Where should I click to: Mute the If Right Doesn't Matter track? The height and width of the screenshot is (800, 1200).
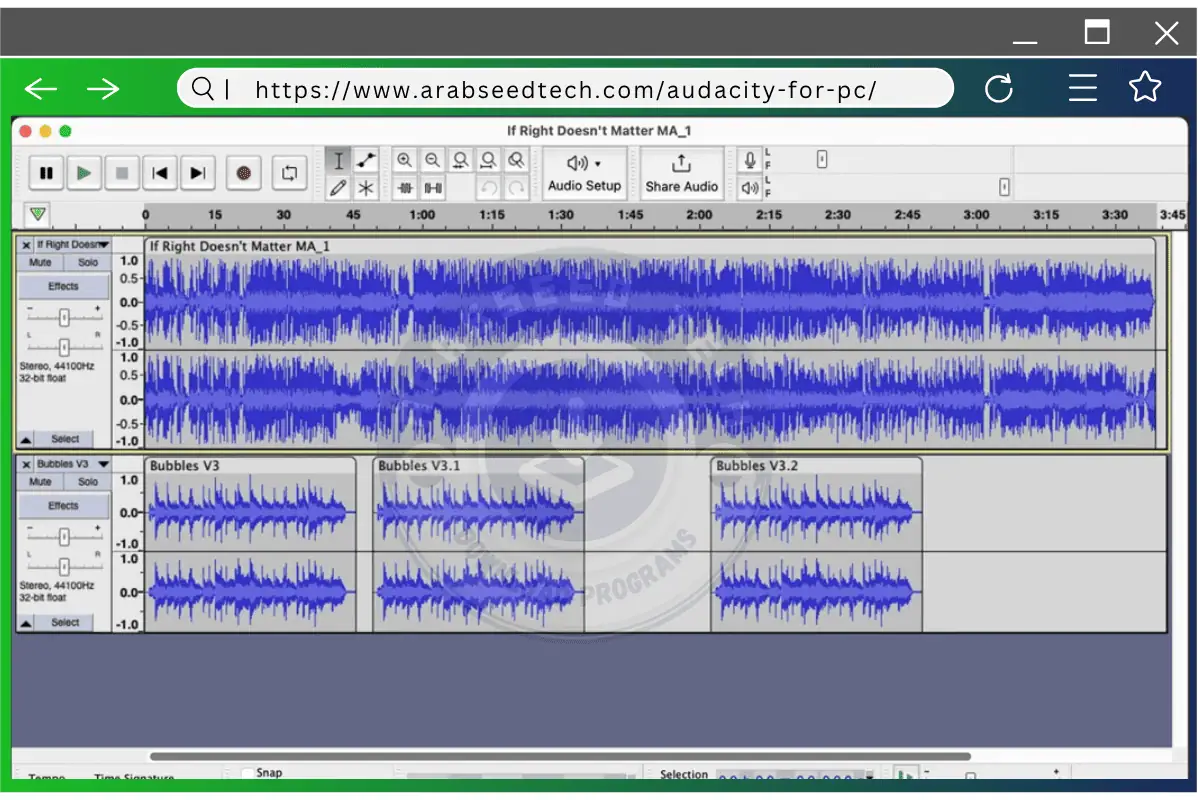40,263
